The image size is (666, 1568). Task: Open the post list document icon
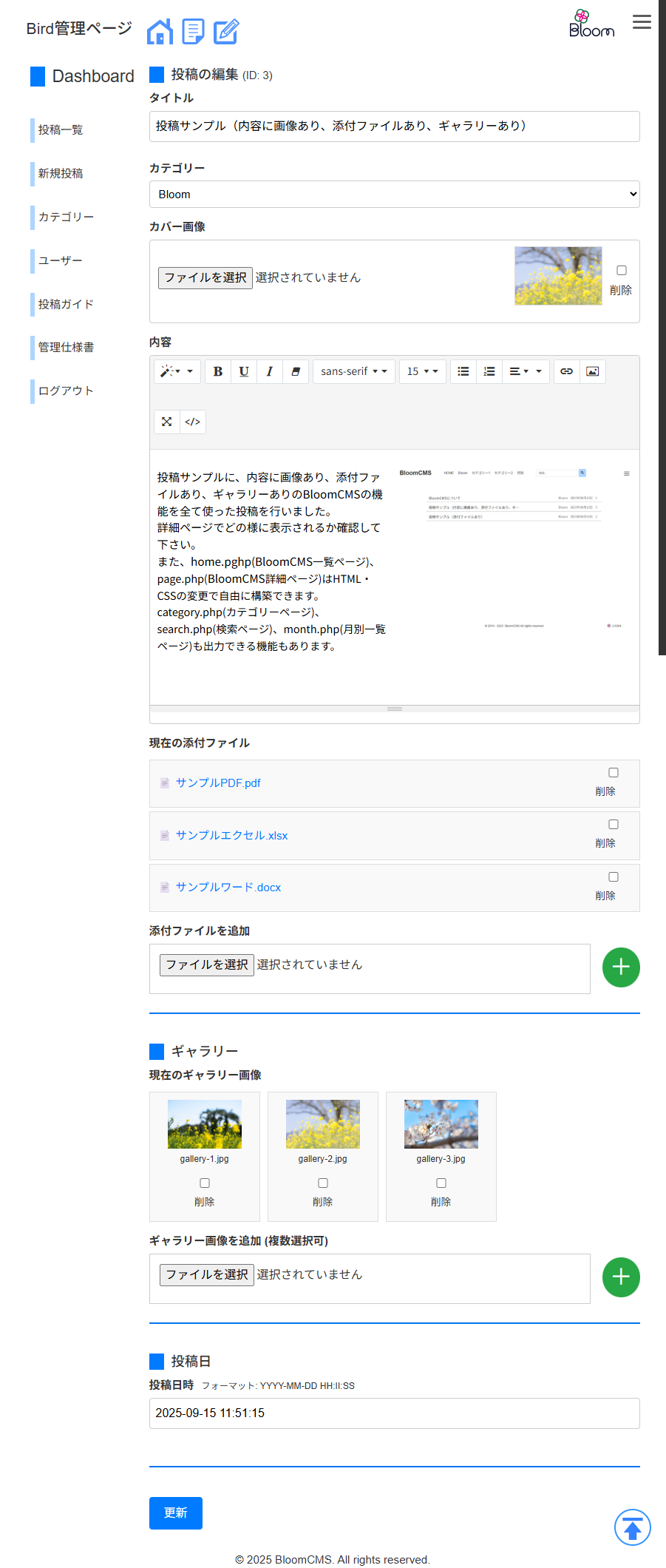tap(193, 32)
